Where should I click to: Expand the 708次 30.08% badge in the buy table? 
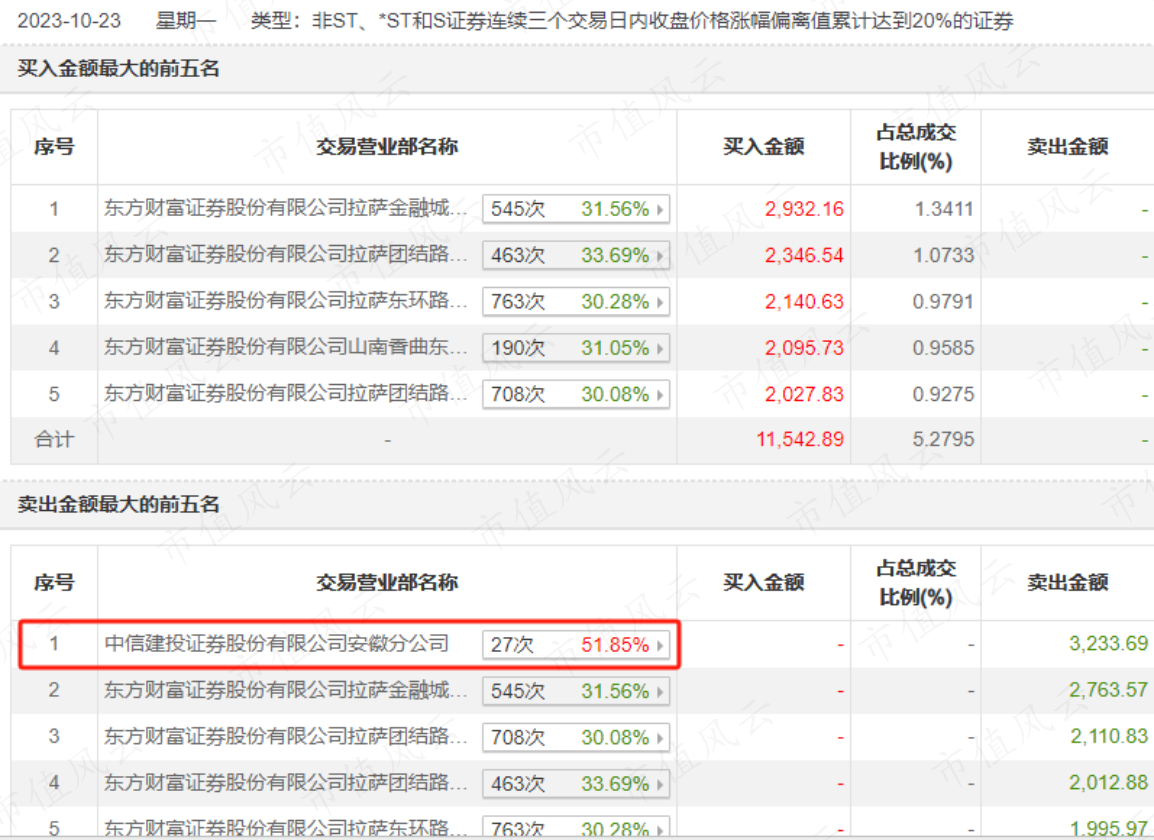(x=576, y=395)
